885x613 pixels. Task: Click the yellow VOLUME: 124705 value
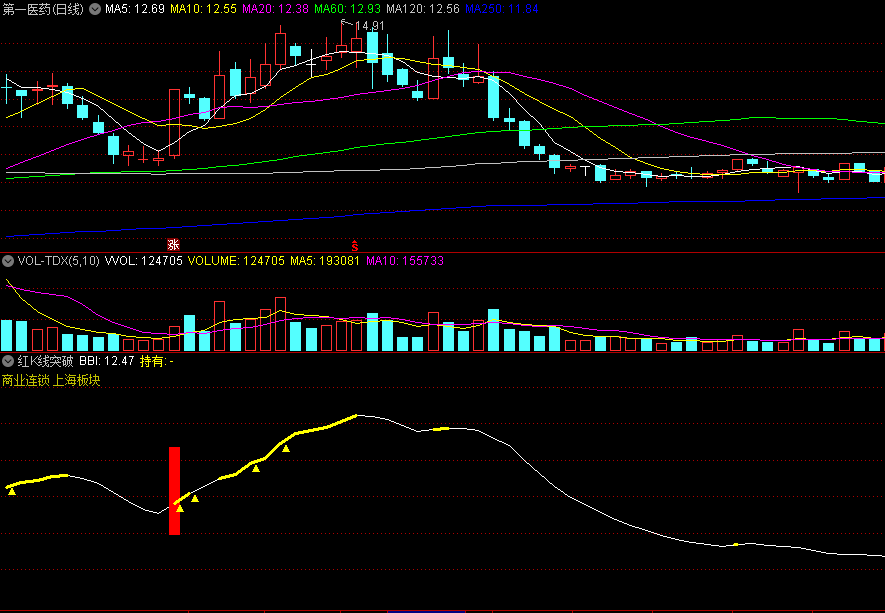pos(236,261)
